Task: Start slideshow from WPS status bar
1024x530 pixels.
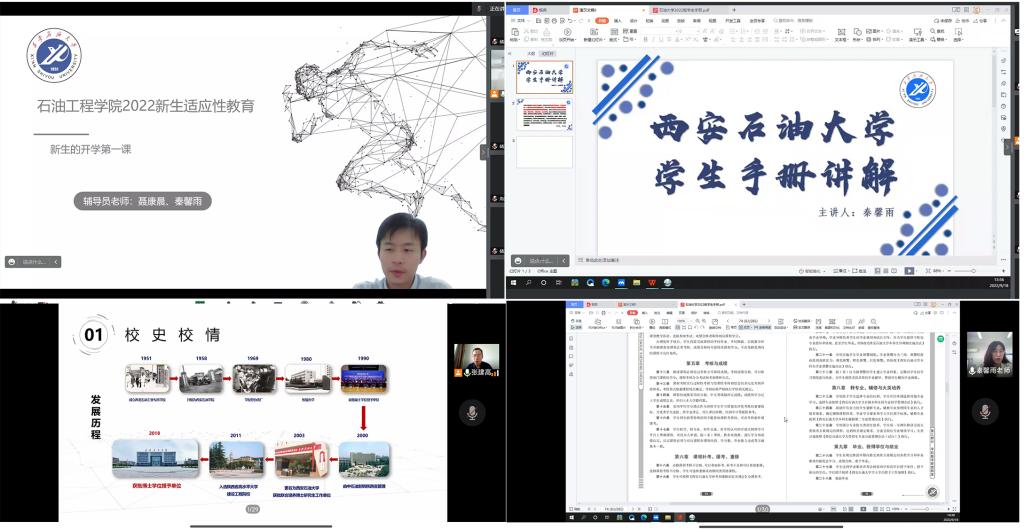Action: coord(909,271)
